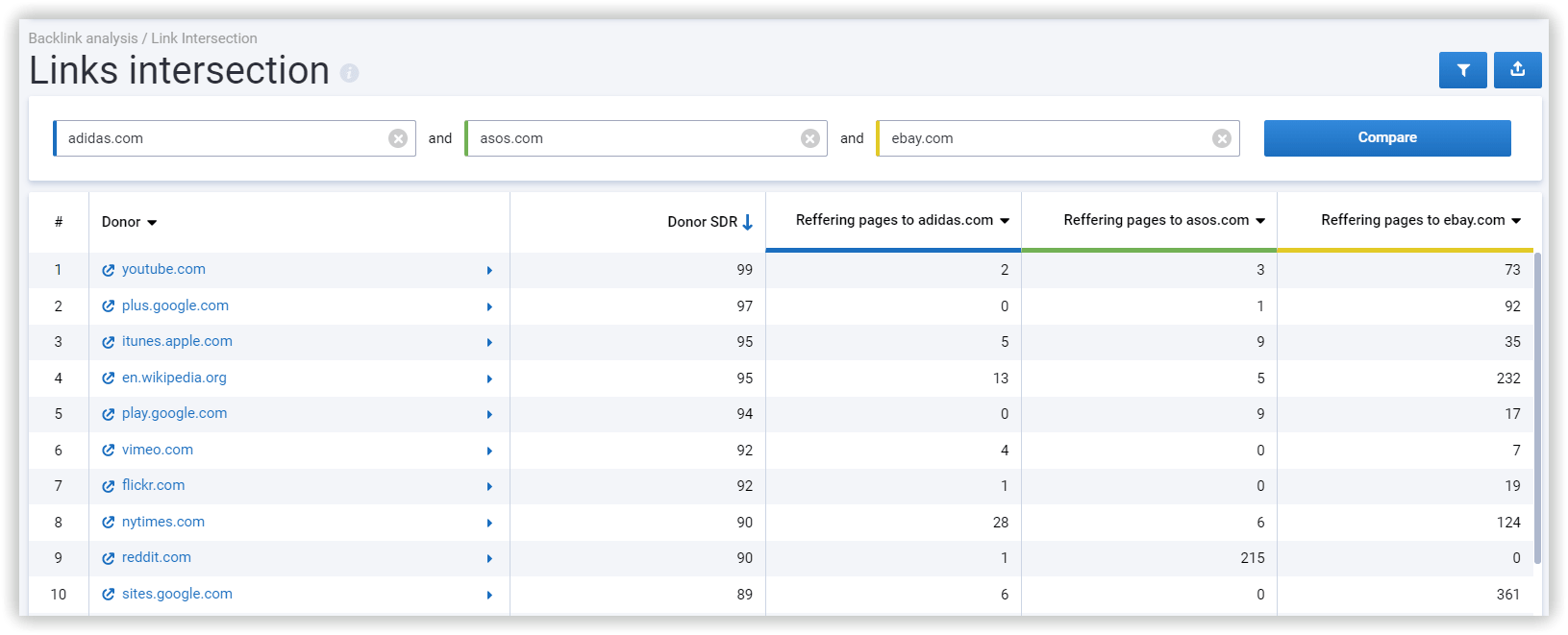Go to Backlink analysis breadcrumb

pos(84,38)
